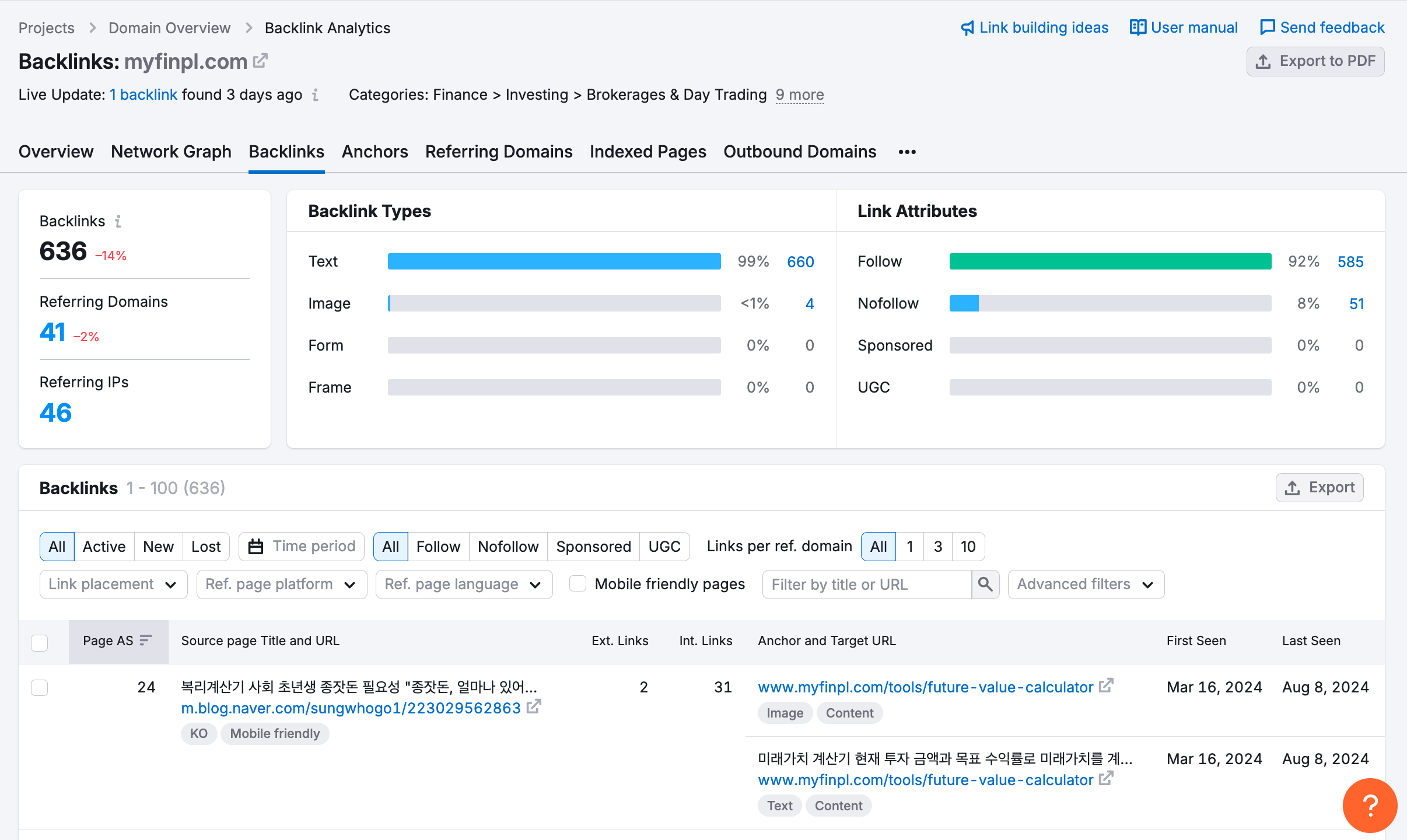Open Ref. page language dropdown
The width and height of the screenshot is (1407, 840).
pos(464,584)
